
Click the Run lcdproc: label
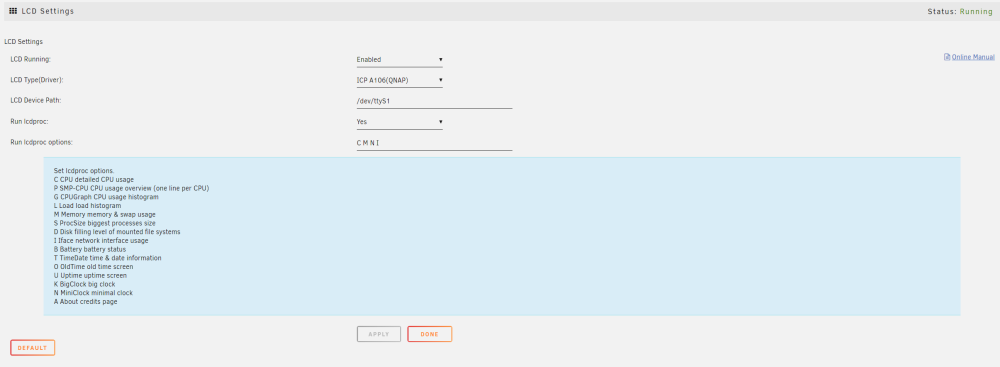(x=29, y=121)
